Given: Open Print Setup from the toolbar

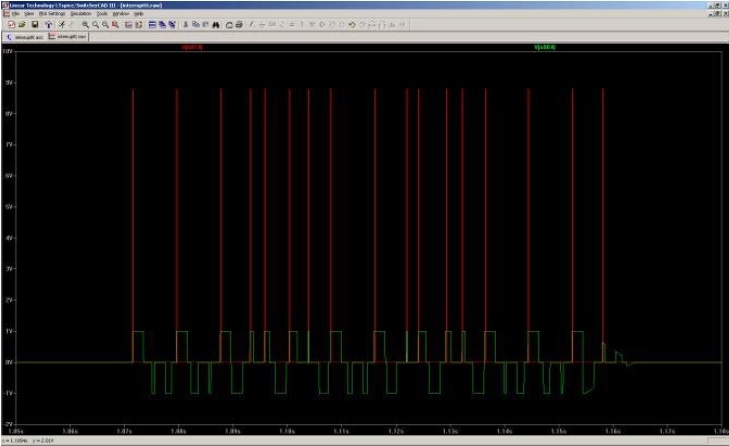Looking at the screenshot, I should pos(229,25).
